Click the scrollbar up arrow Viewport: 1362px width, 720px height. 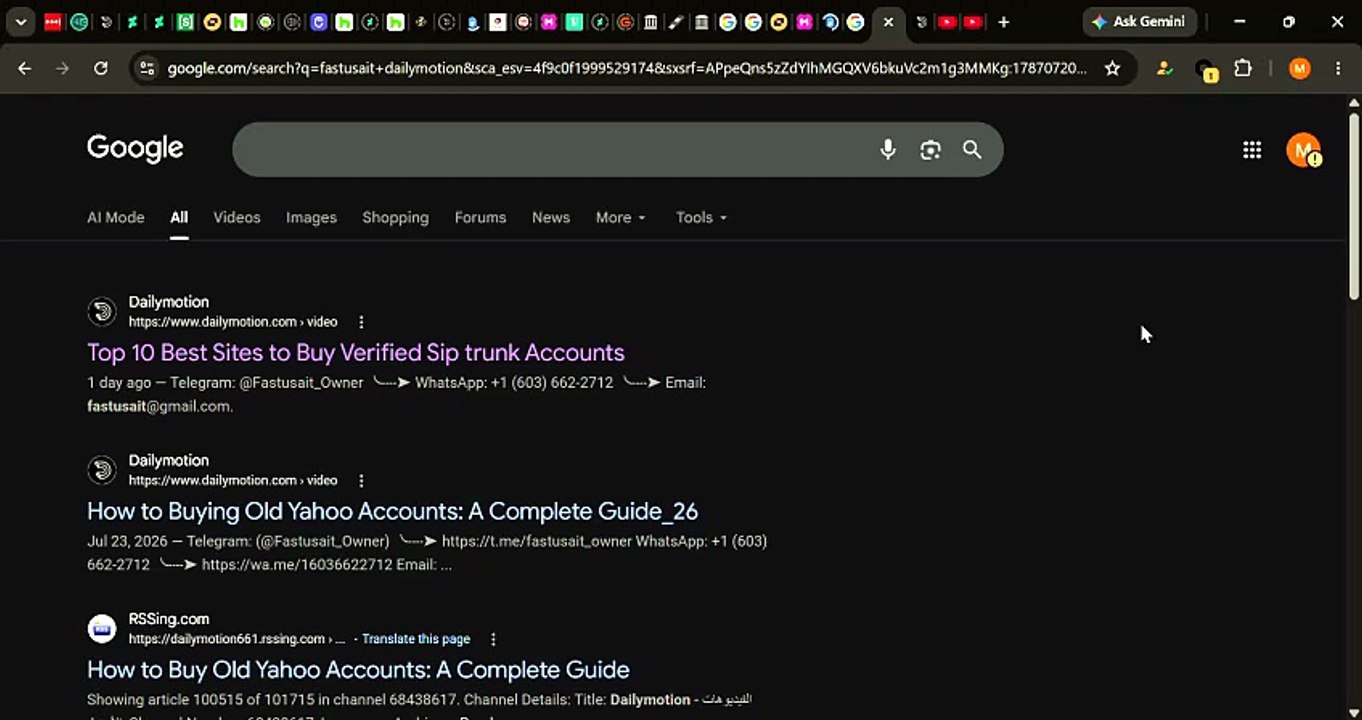pyautogui.click(x=1354, y=103)
